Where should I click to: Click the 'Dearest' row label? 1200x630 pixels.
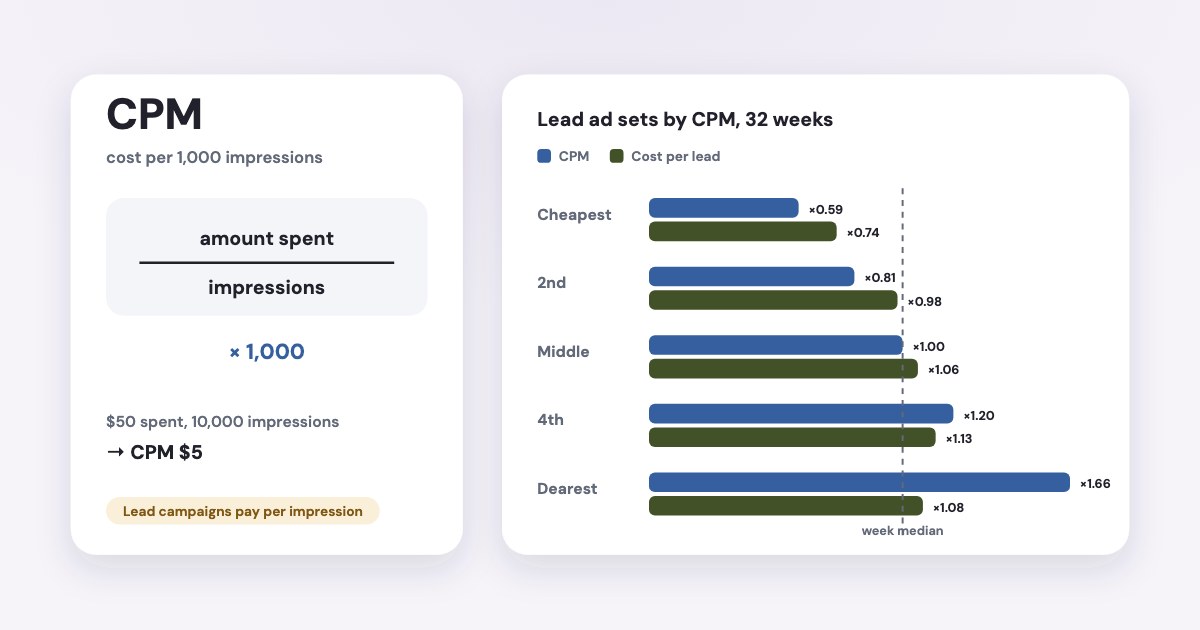567,489
